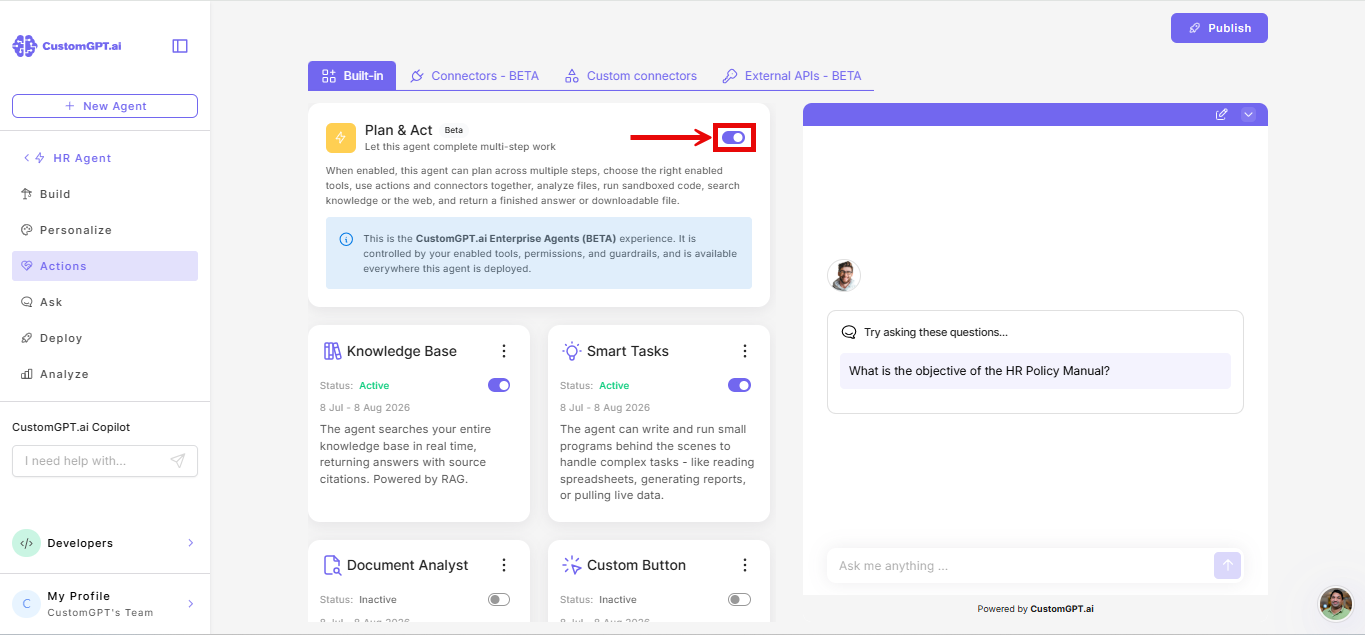The height and width of the screenshot is (635, 1365).
Task: Click the speech bubble icon beside suggested questions
Action: point(849,332)
